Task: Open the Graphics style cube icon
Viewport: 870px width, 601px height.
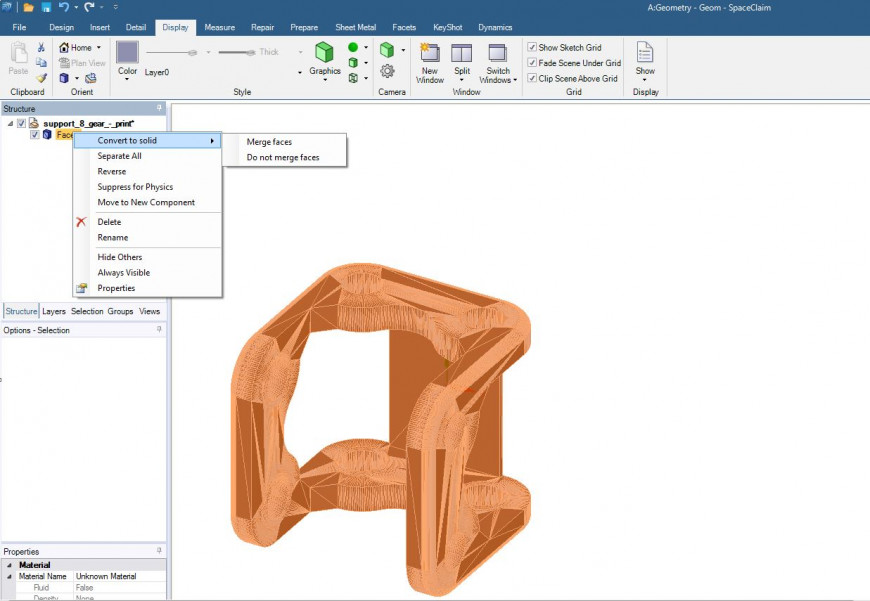Action: [324, 52]
